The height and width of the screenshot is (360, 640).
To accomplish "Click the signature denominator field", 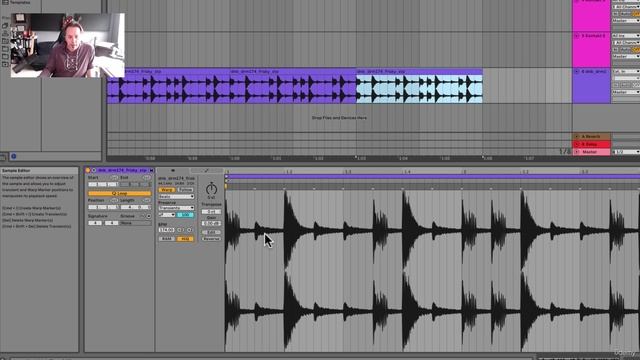I will [111, 223].
